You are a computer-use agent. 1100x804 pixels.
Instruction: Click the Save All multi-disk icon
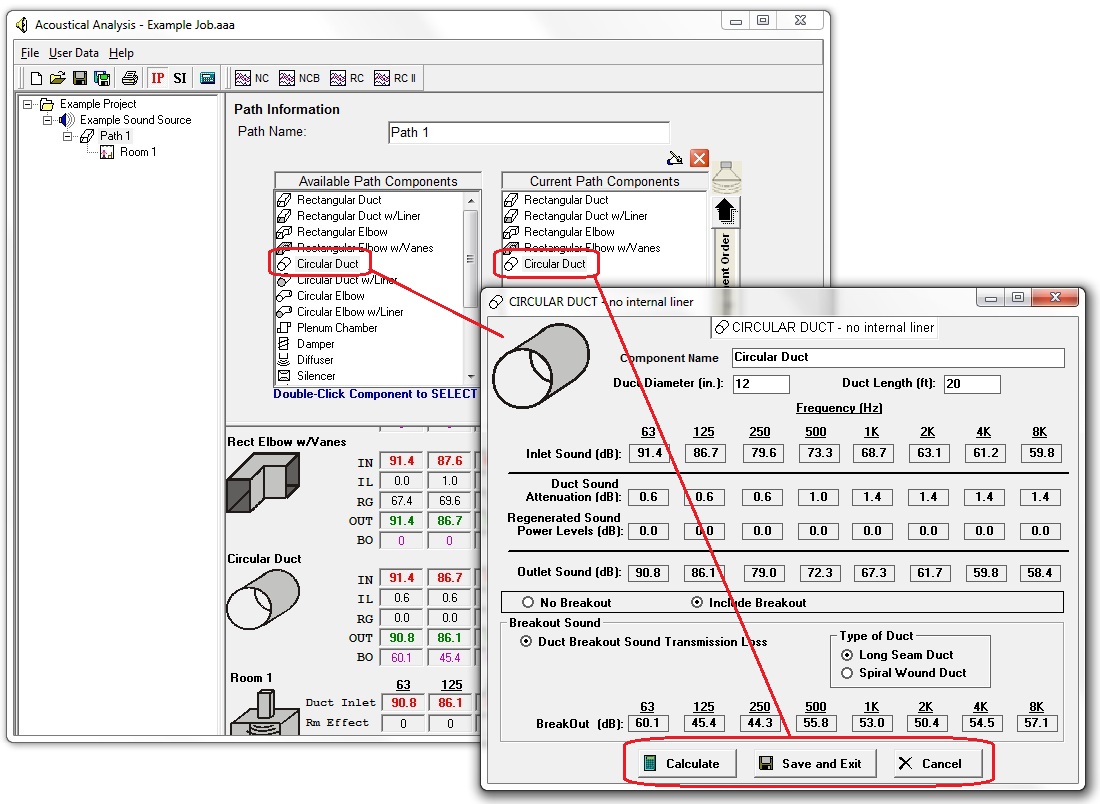[x=102, y=78]
